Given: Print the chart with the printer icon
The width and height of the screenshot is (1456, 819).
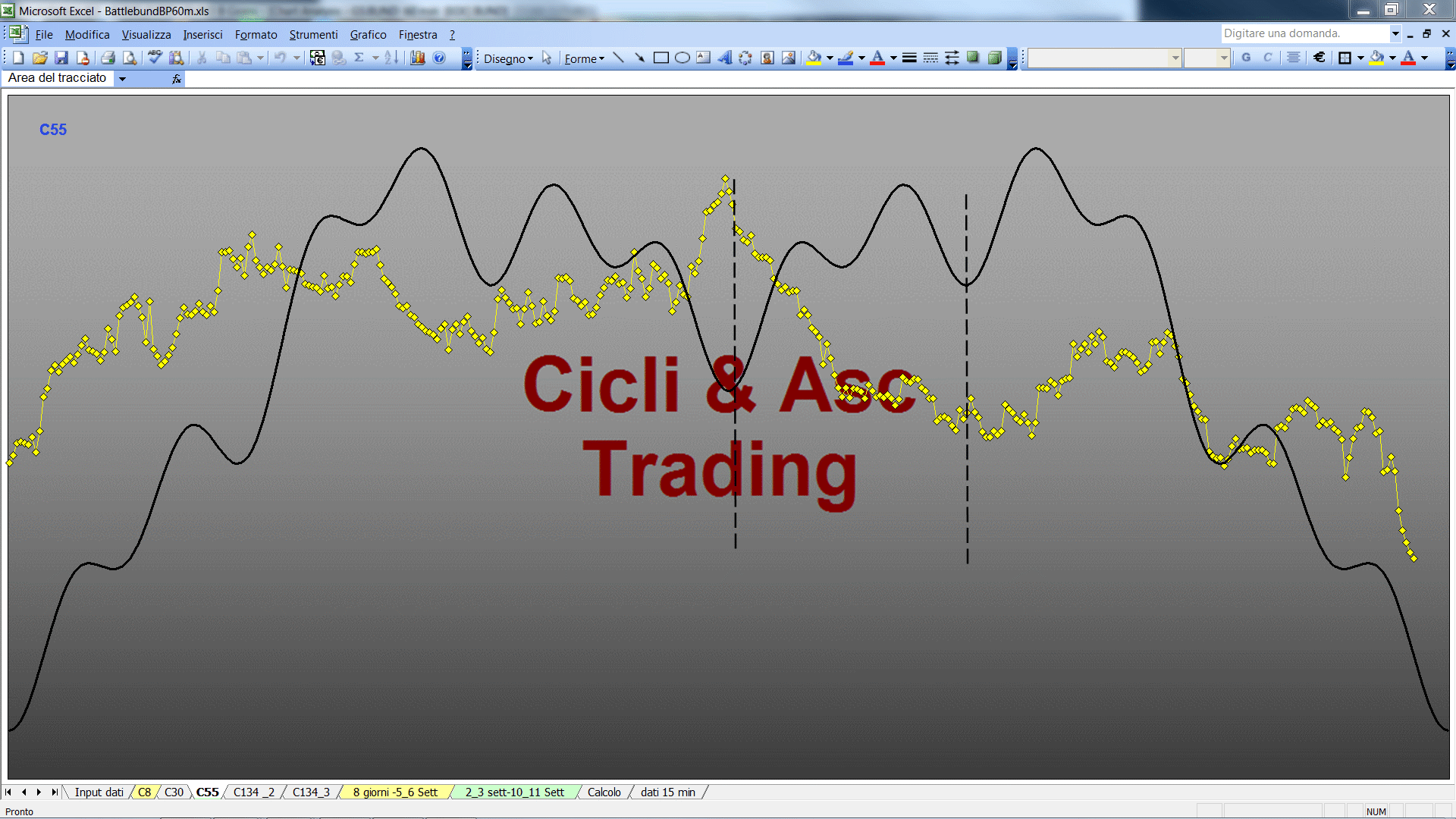Looking at the screenshot, I should [x=108, y=58].
